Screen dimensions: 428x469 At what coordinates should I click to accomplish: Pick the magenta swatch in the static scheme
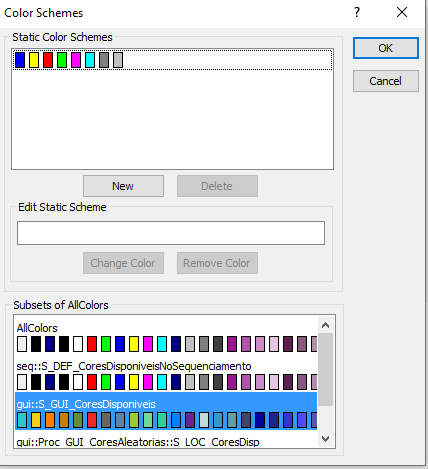tap(76, 60)
